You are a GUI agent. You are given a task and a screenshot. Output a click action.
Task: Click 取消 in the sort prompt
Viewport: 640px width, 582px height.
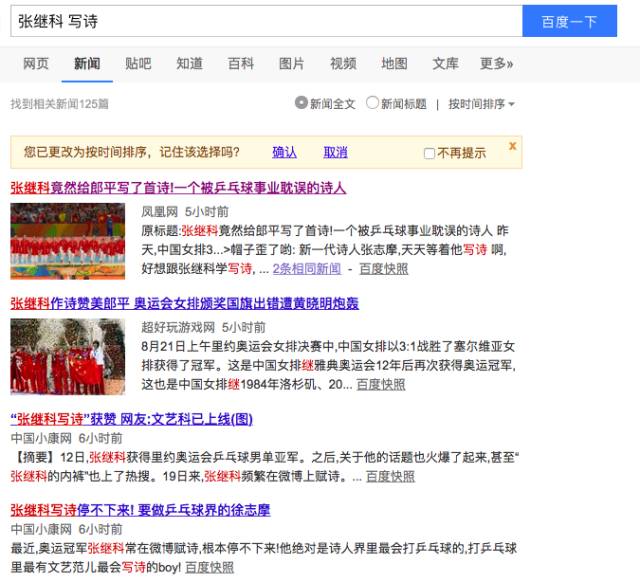pos(336,152)
